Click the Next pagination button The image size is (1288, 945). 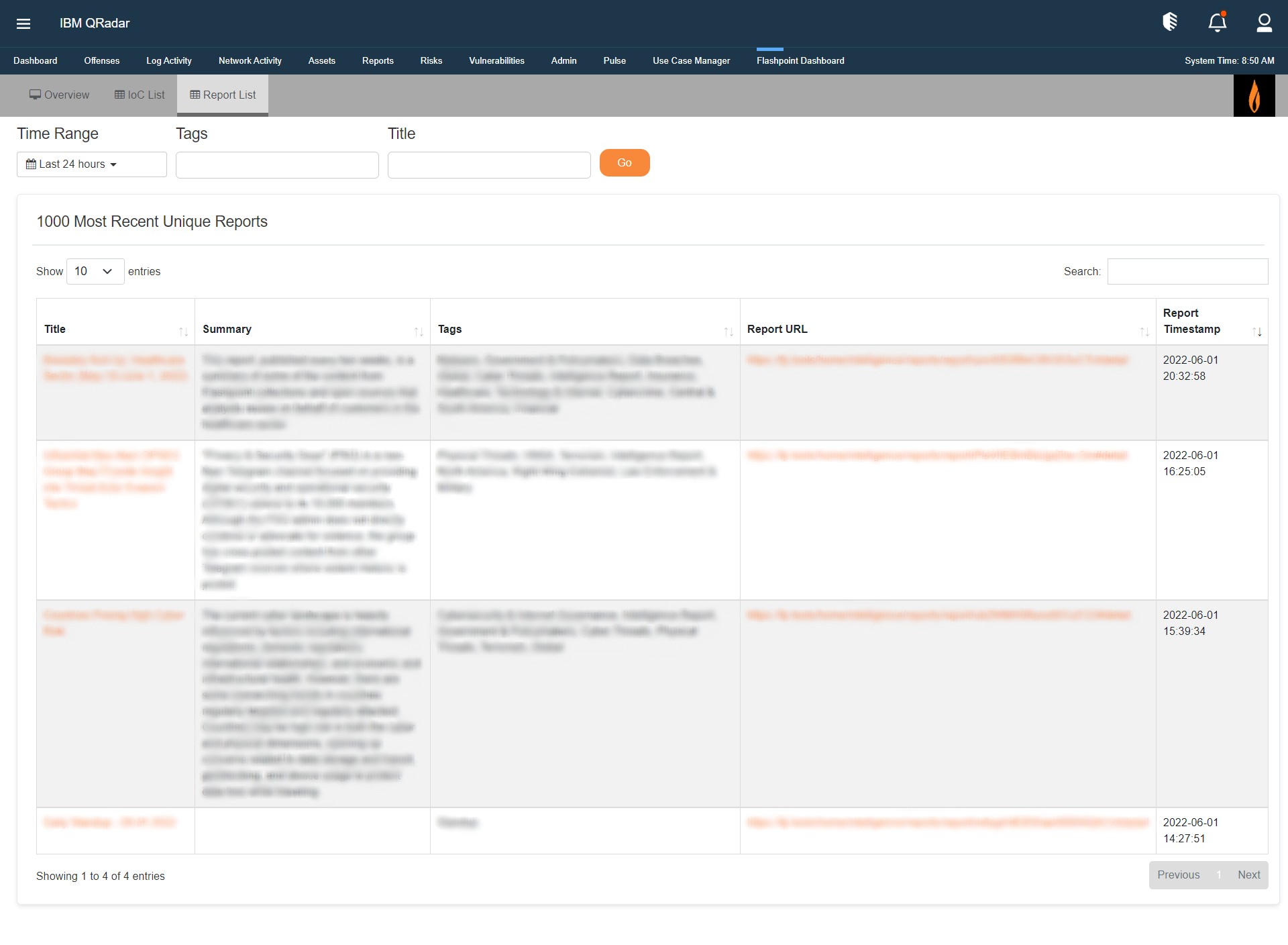coord(1249,875)
